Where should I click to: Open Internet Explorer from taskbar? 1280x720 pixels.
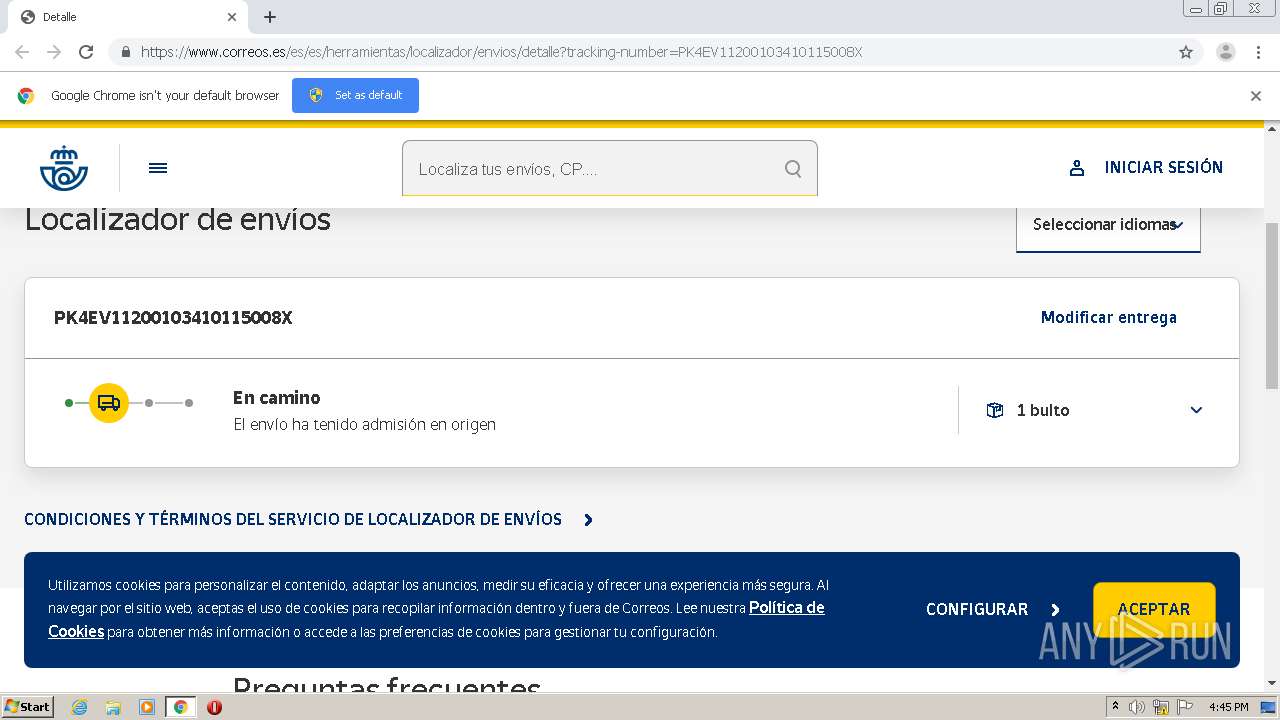[x=79, y=707]
